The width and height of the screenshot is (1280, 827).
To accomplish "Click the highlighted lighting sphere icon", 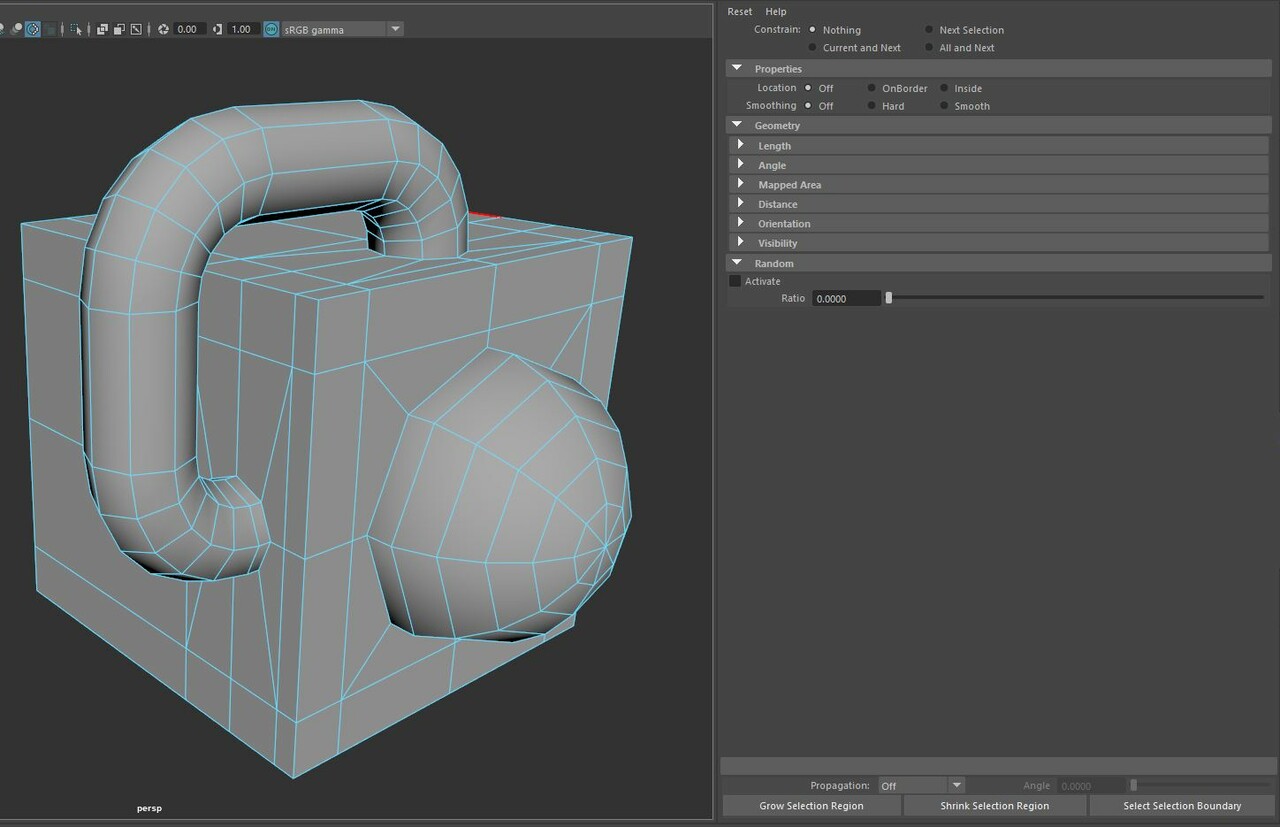I will tap(32, 29).
